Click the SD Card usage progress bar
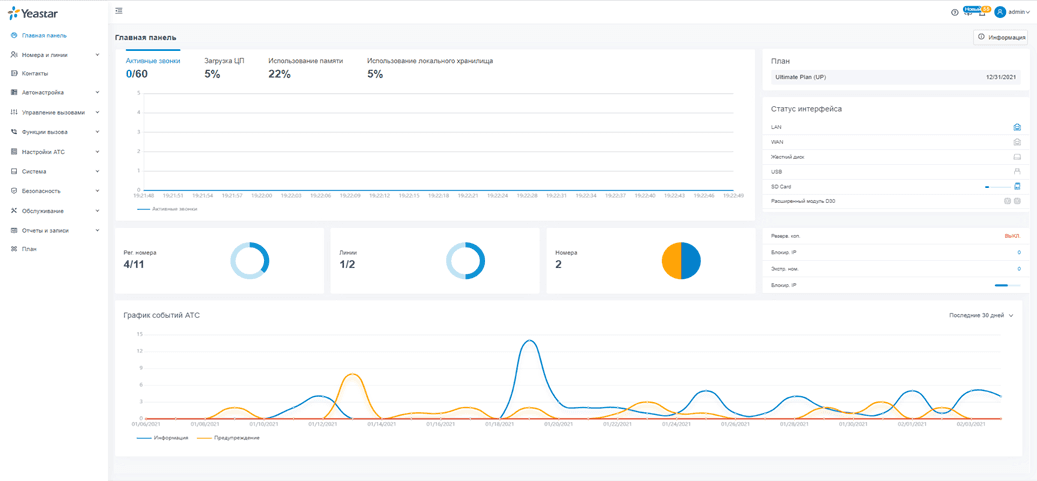The width and height of the screenshot is (1037, 481). [x=997, y=187]
